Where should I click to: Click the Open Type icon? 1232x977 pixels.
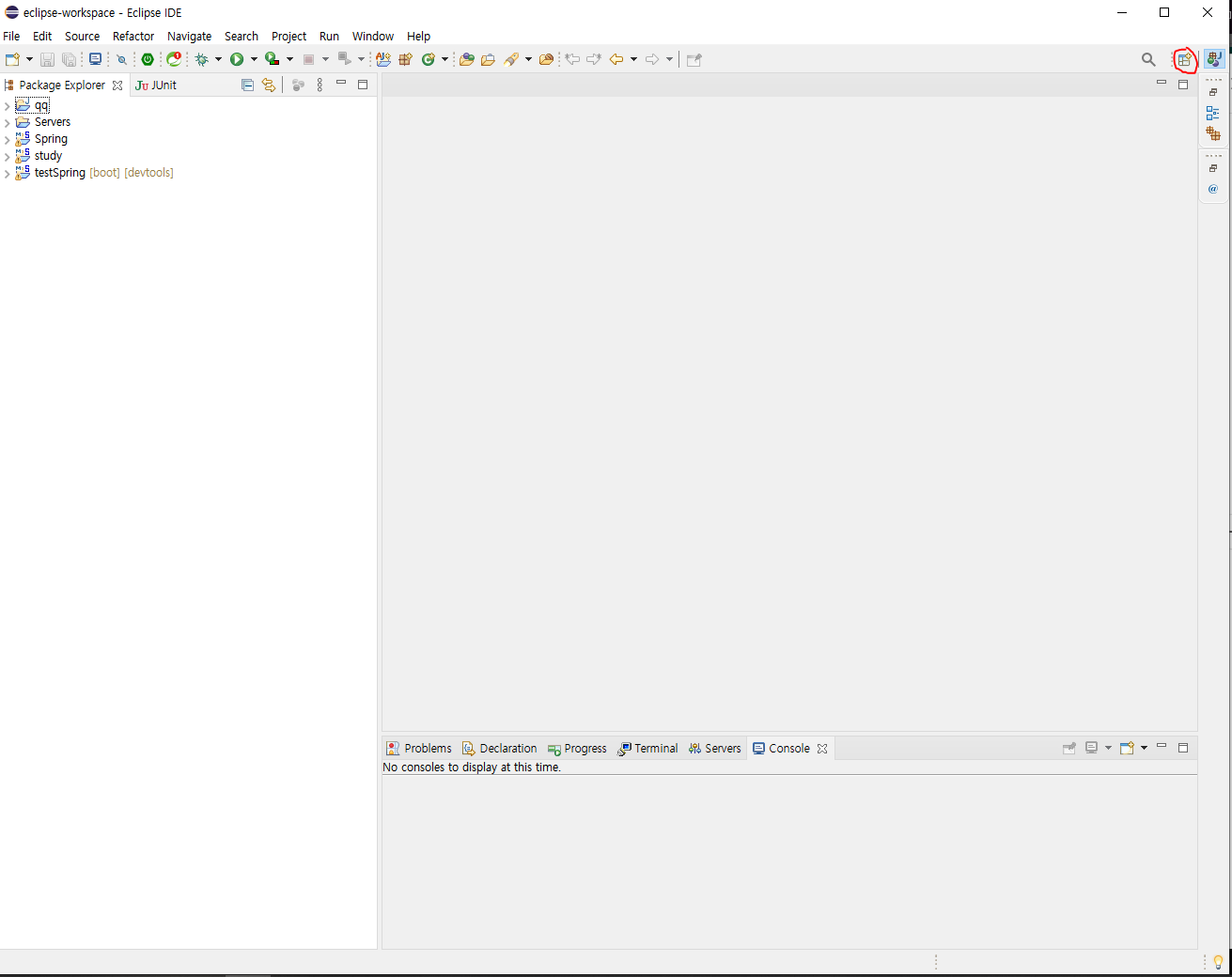(x=466, y=59)
